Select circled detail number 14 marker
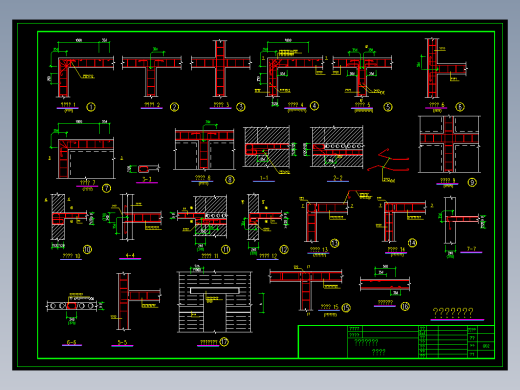 pyautogui.click(x=412, y=243)
